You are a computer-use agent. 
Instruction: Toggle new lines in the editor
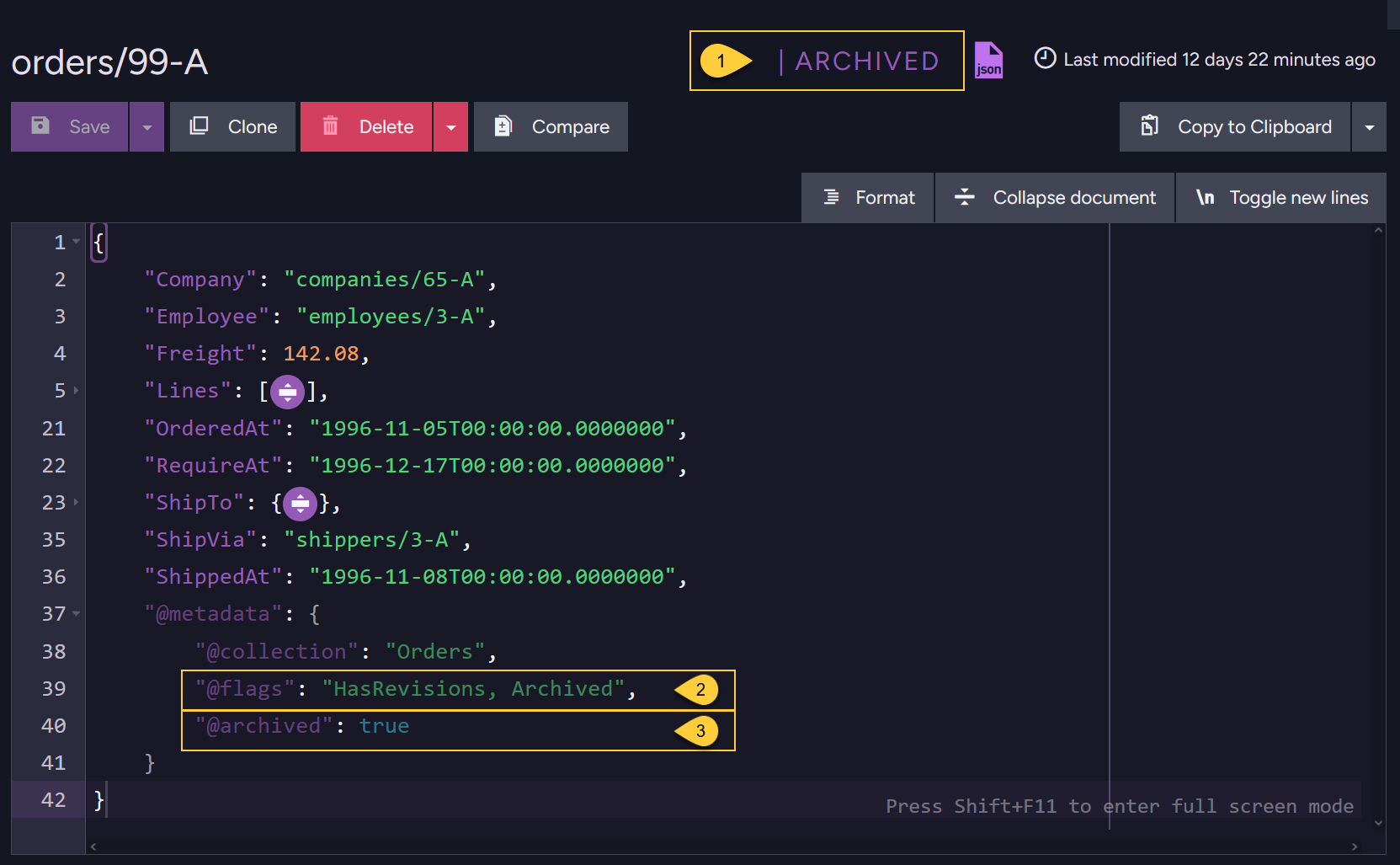1281,198
